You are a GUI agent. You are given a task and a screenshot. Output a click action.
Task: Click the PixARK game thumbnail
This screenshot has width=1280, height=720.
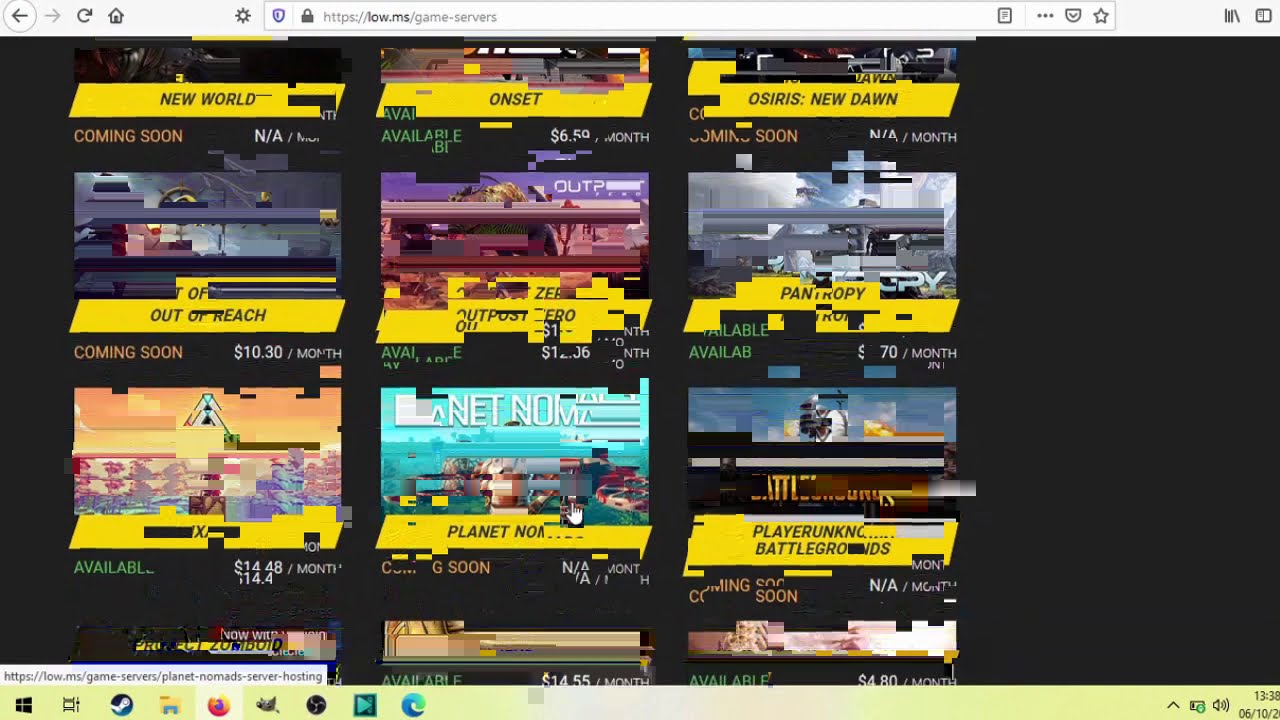coord(207,452)
